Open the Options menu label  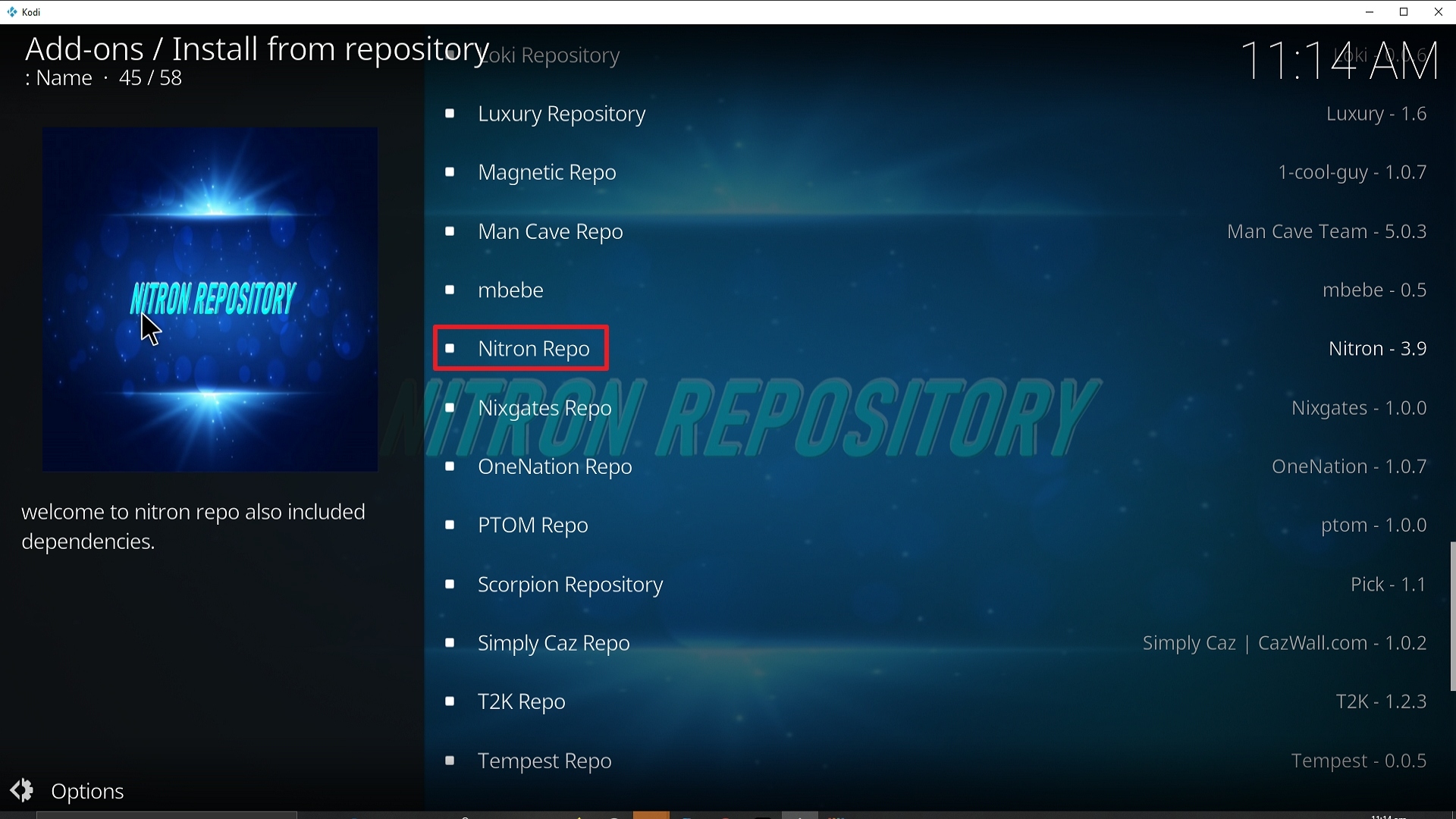[x=87, y=791]
